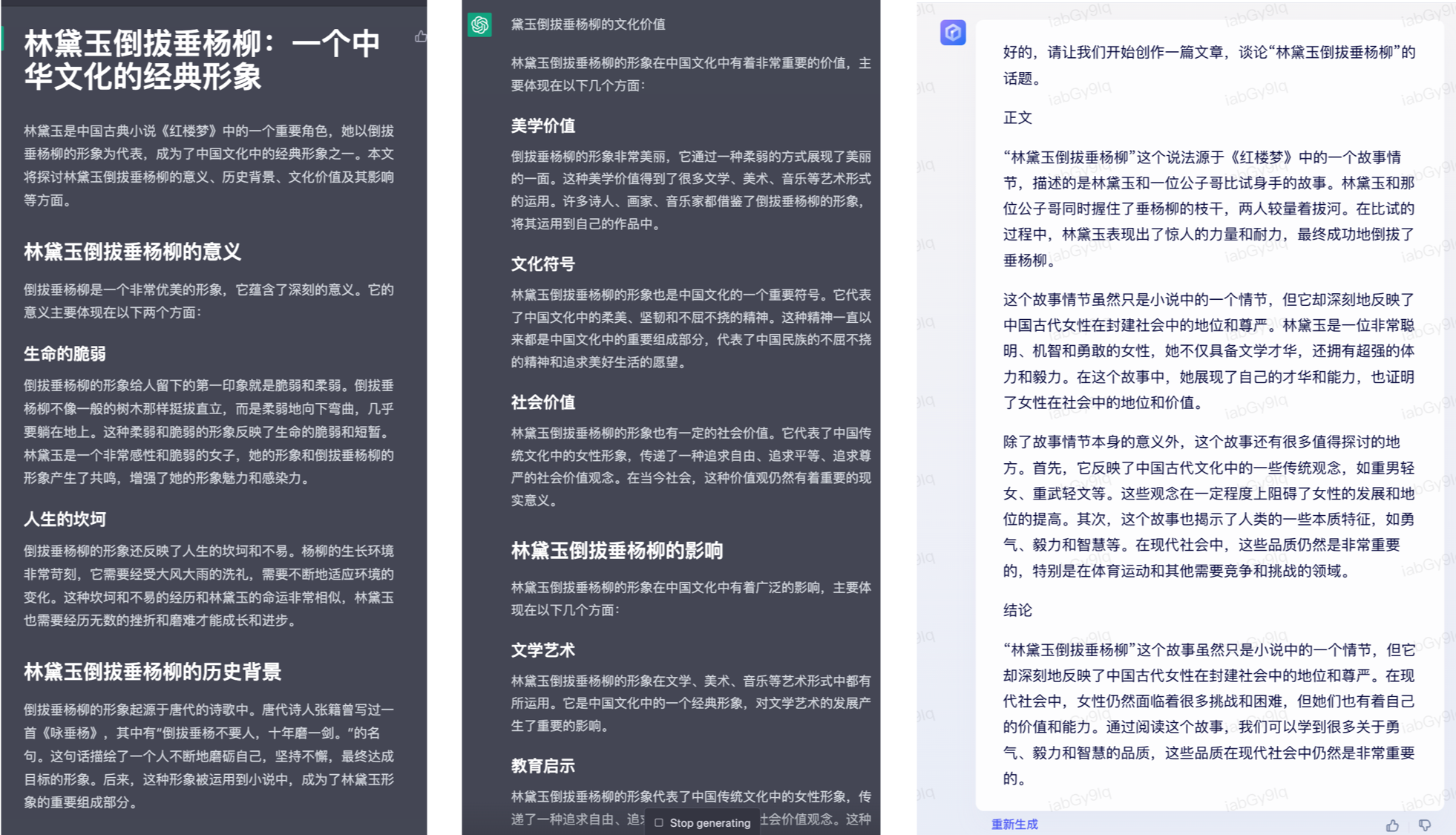The width and height of the screenshot is (1456, 835).
Task: Click the blue cube assistant avatar icon
Action: (953, 33)
